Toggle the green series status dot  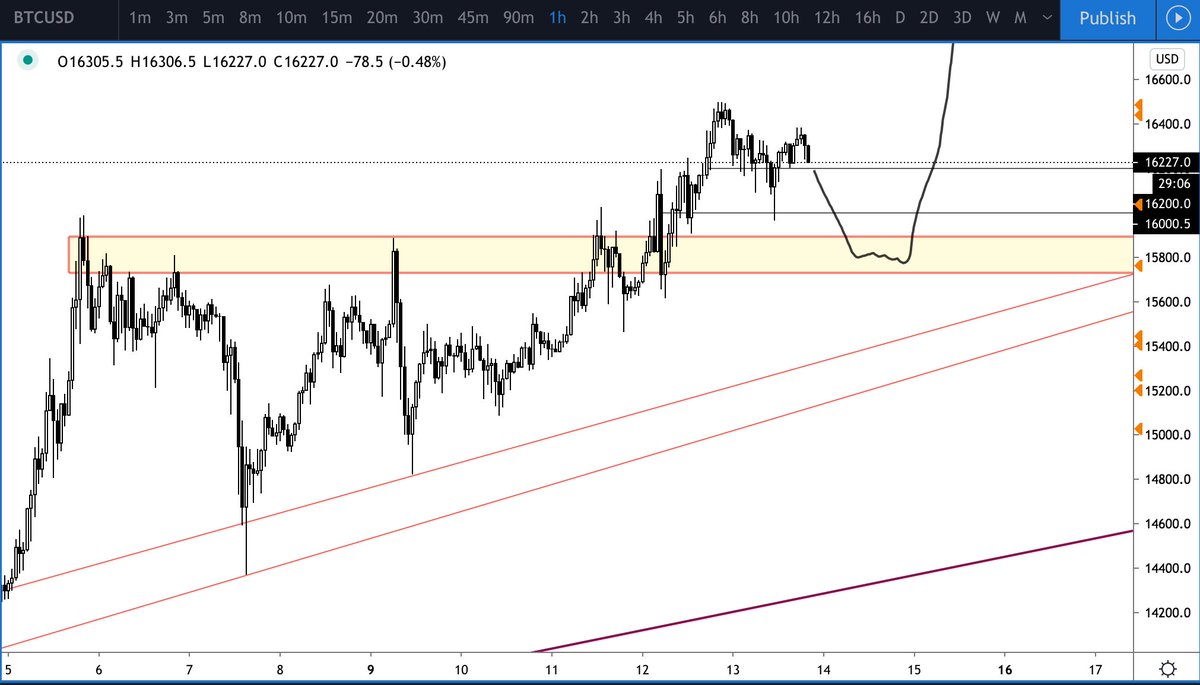[x=26, y=61]
